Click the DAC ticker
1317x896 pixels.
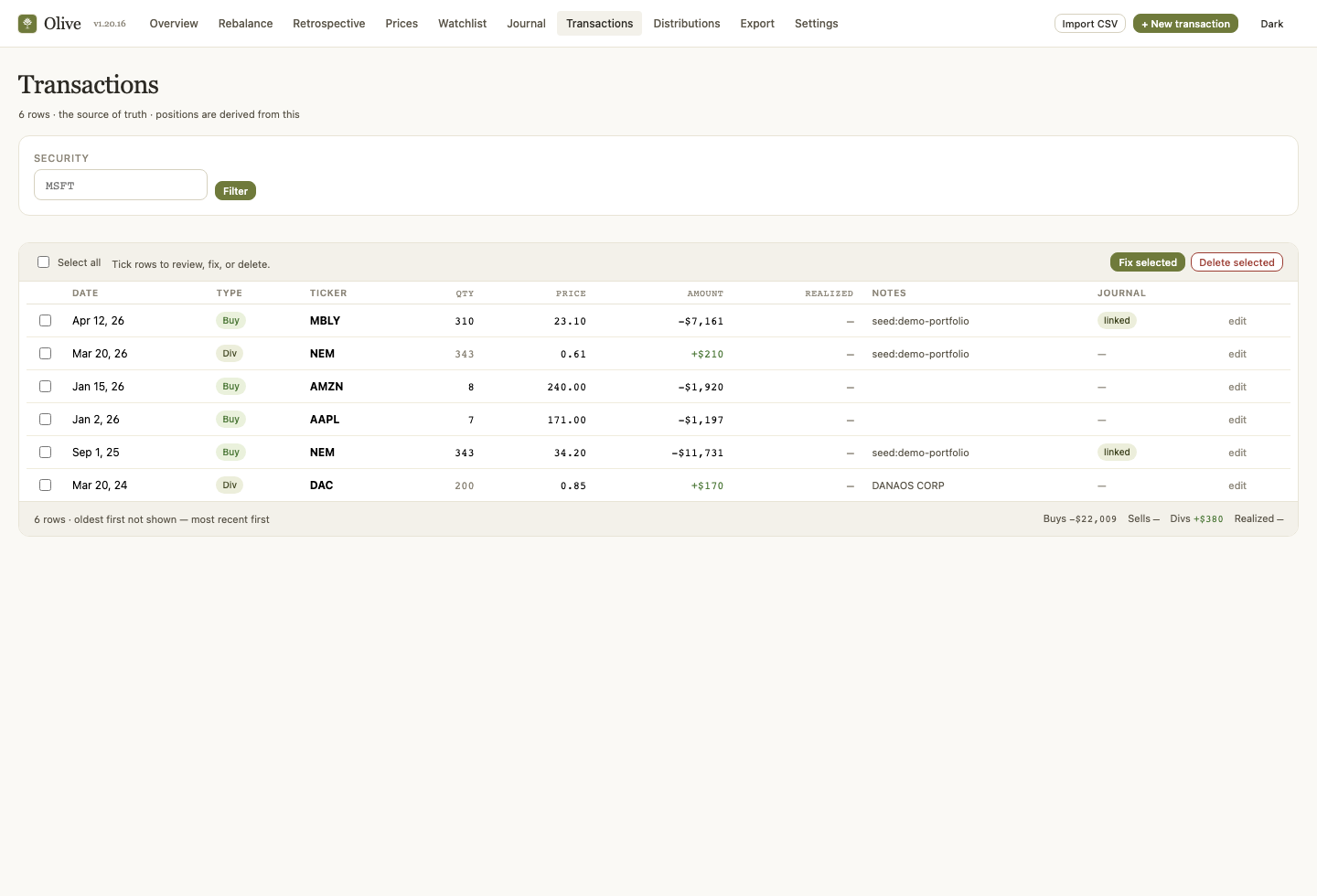321,485
